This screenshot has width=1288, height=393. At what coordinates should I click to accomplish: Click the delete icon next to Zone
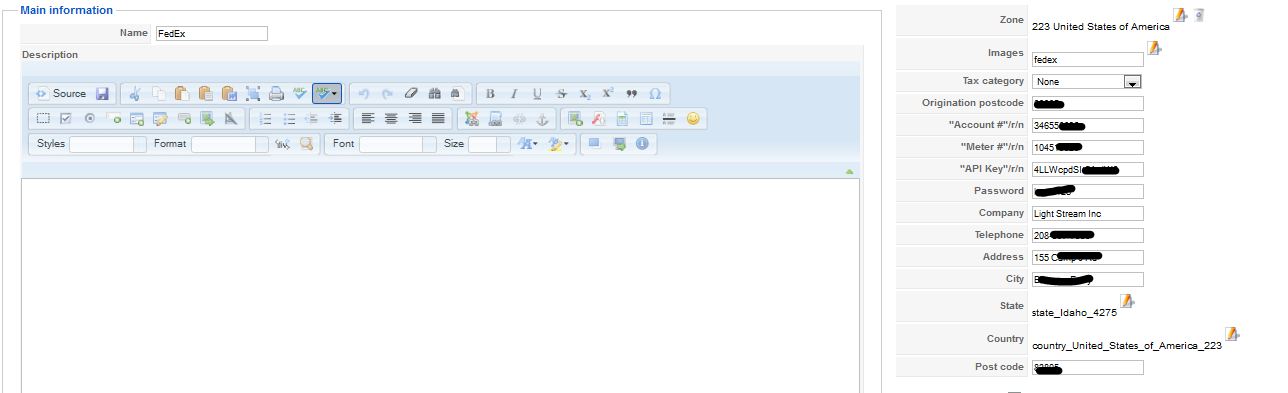1199,15
